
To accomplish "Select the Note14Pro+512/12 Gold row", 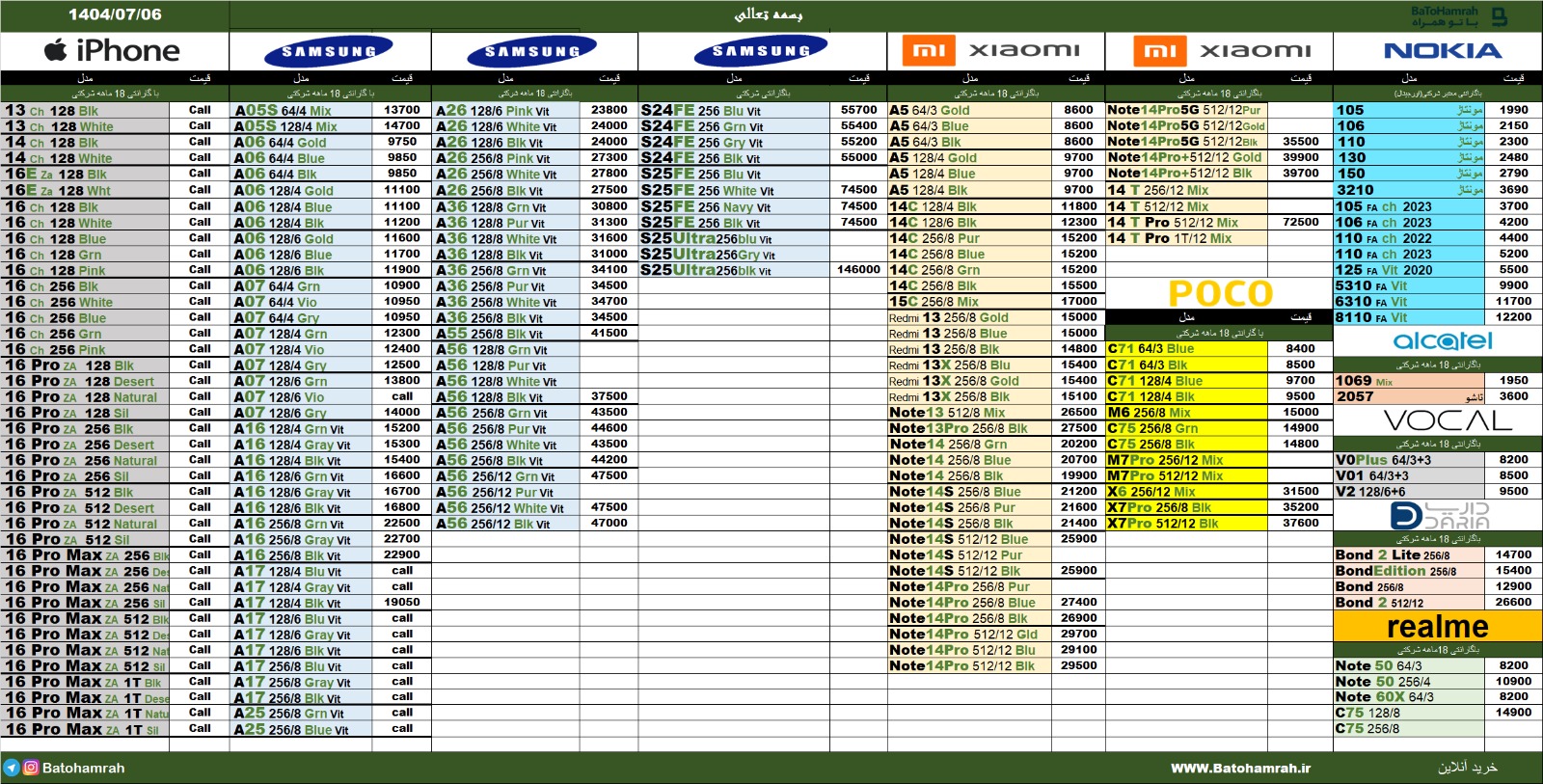I will [1184, 157].
